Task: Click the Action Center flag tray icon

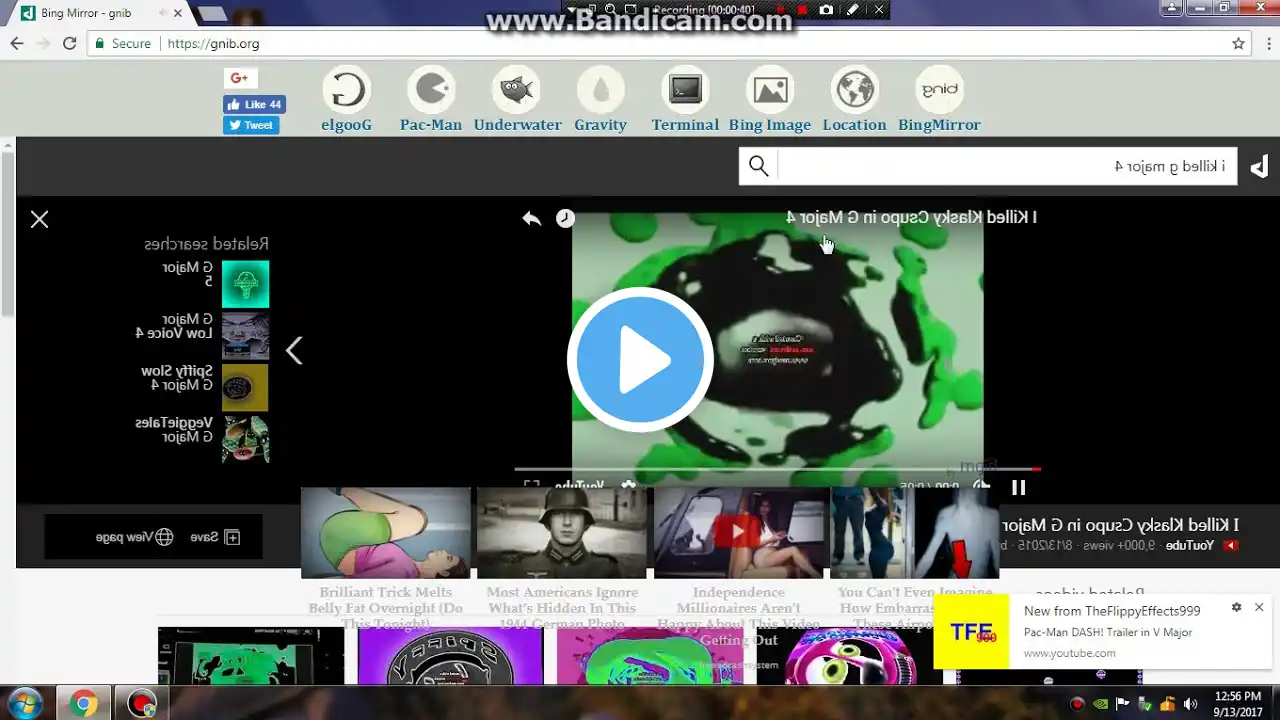Action: coord(1123,704)
